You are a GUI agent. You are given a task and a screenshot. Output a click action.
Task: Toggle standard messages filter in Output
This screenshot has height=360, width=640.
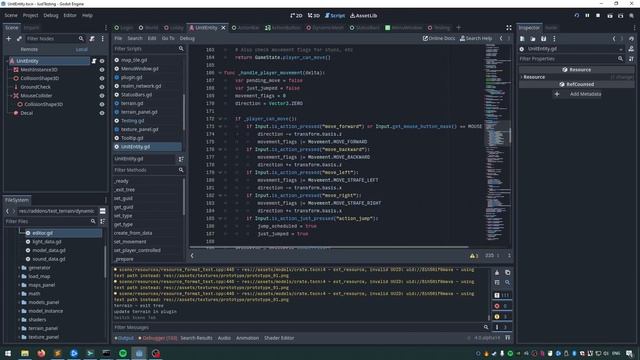click(x=502, y=295)
